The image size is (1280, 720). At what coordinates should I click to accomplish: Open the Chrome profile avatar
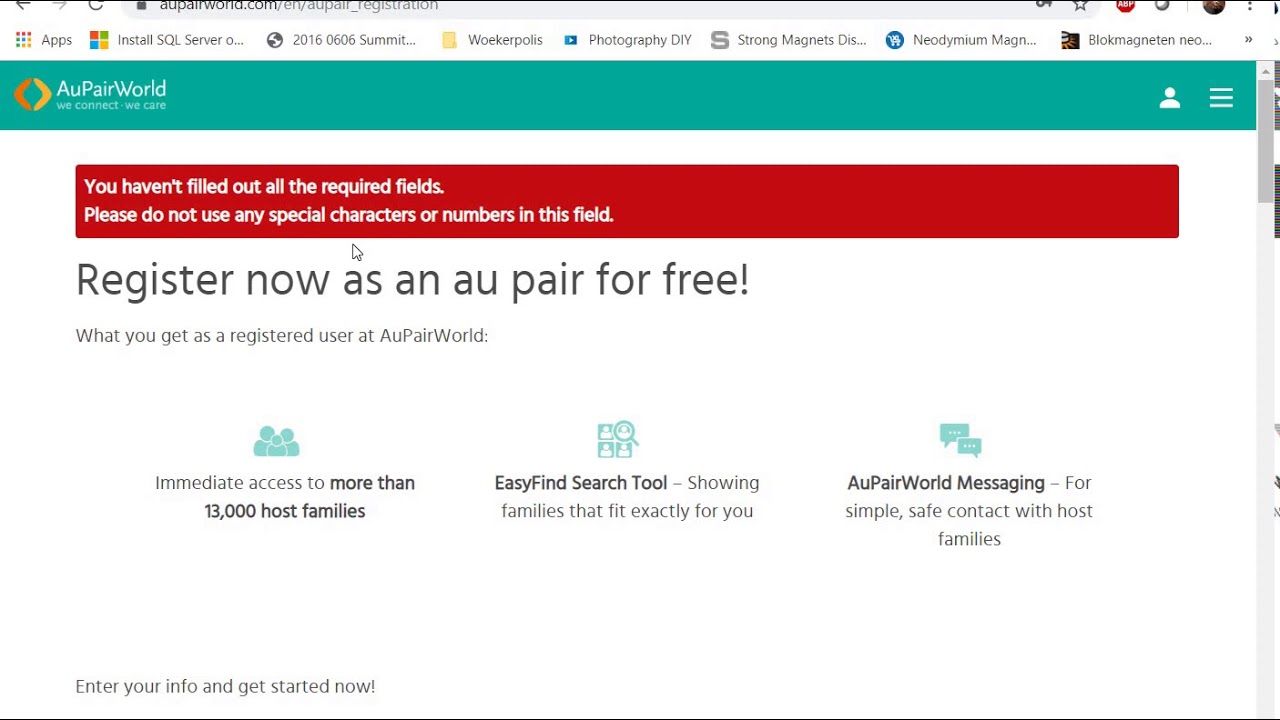coord(1214,5)
